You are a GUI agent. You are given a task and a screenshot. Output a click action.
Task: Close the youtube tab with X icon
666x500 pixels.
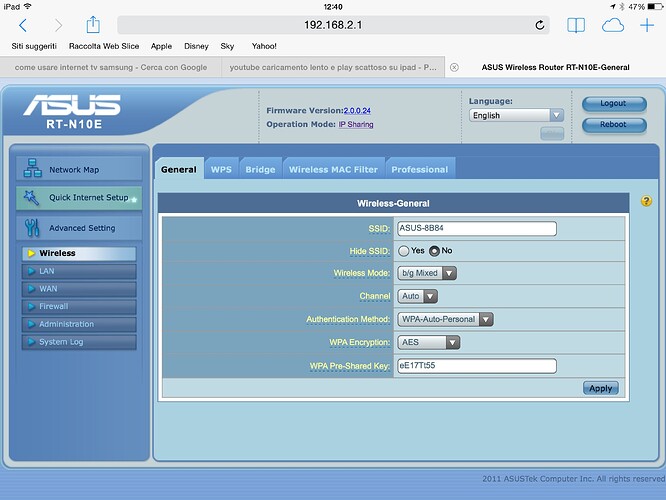click(x=454, y=67)
